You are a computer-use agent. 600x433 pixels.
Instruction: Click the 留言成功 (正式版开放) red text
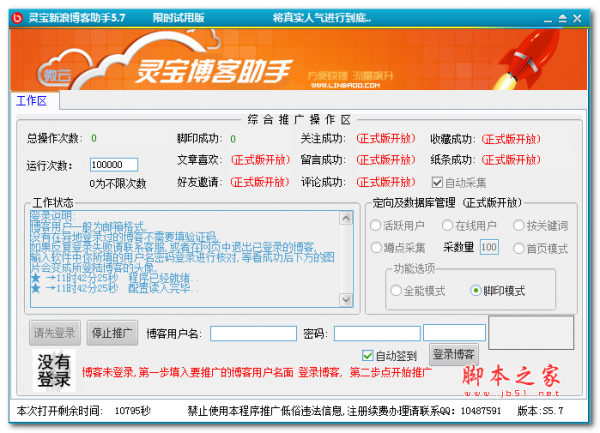click(386, 160)
